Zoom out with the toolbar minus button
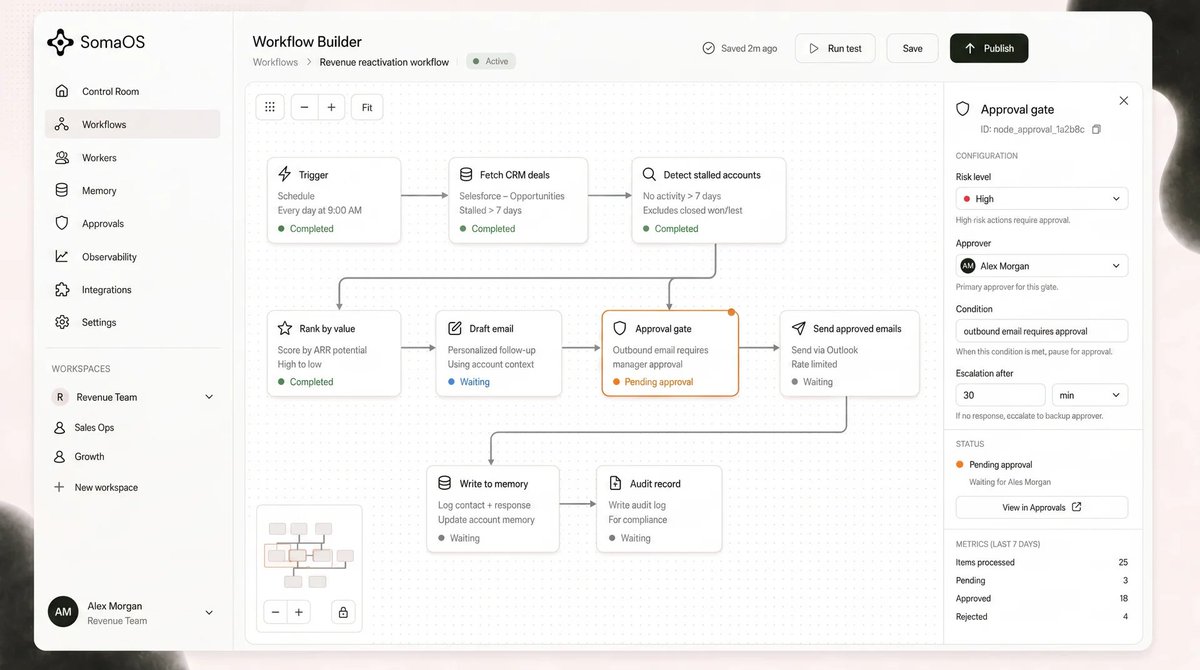The width and height of the screenshot is (1200, 670). pyautogui.click(x=304, y=107)
